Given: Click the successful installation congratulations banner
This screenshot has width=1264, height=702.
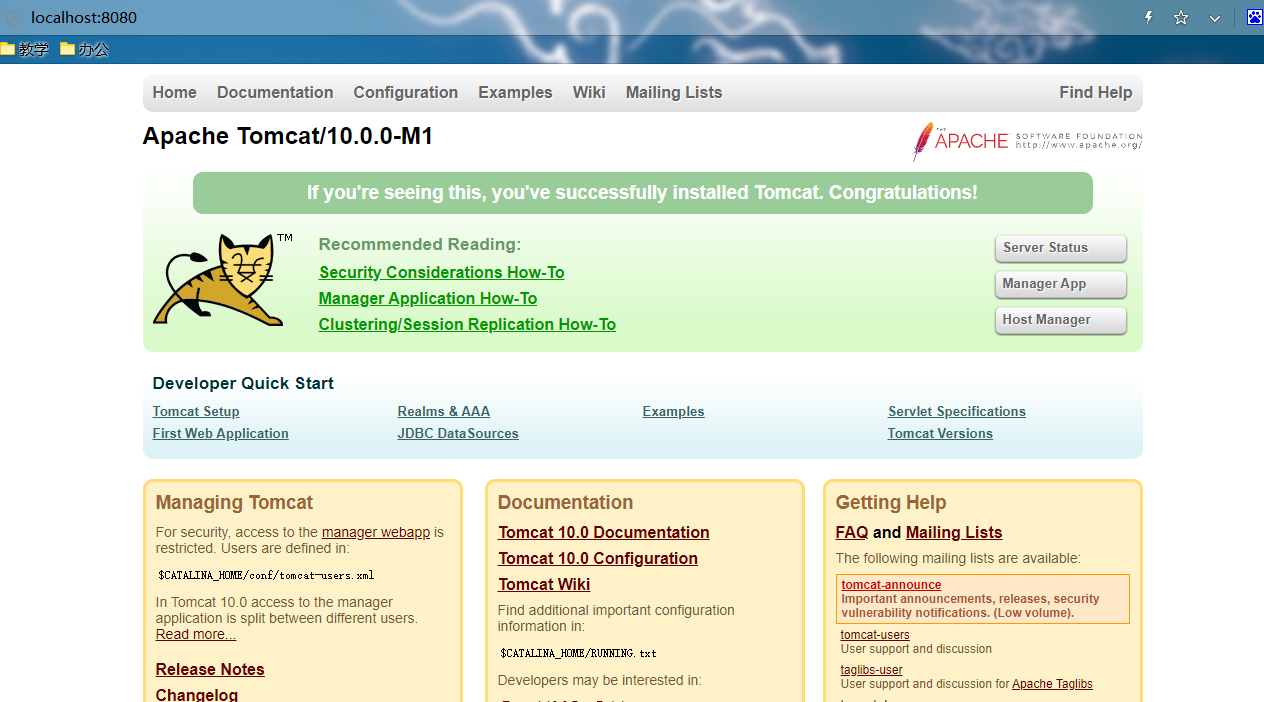Looking at the screenshot, I should 642,193.
